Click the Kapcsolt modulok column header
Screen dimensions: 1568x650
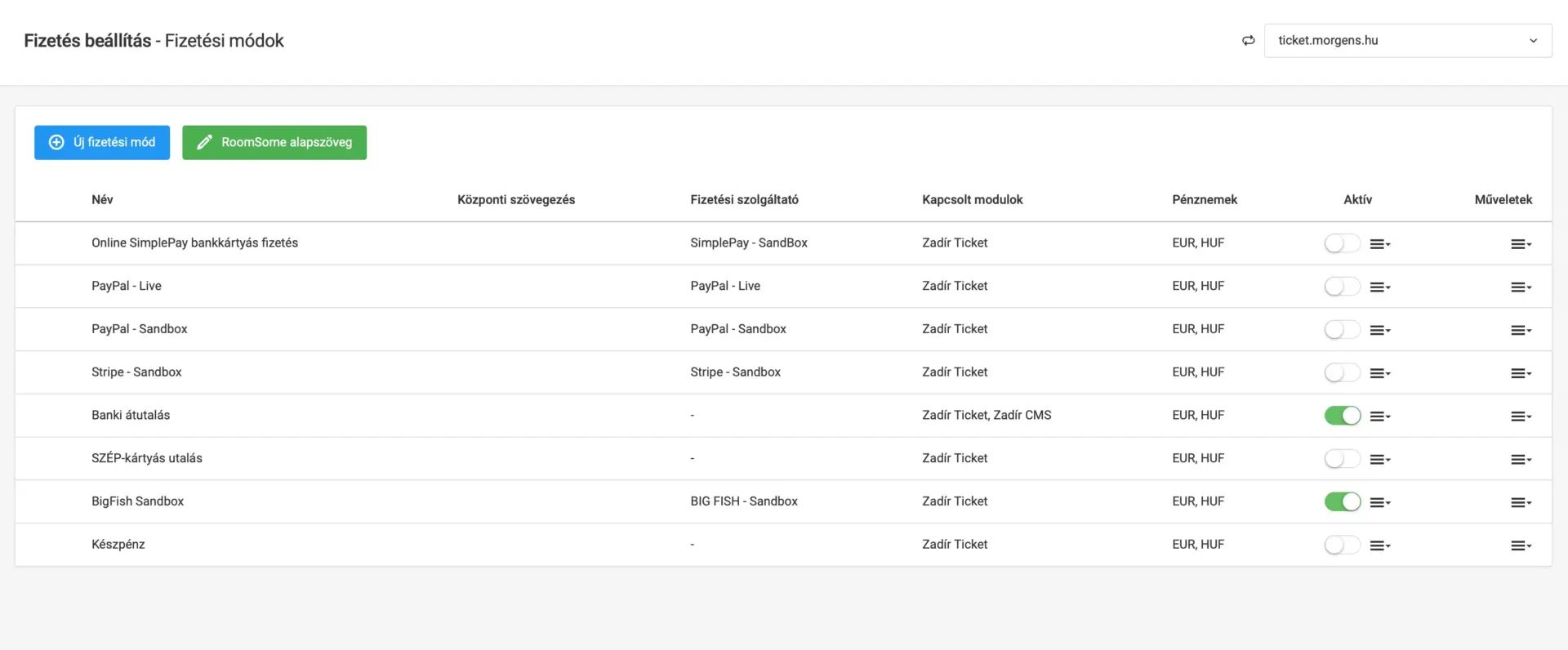[973, 200]
